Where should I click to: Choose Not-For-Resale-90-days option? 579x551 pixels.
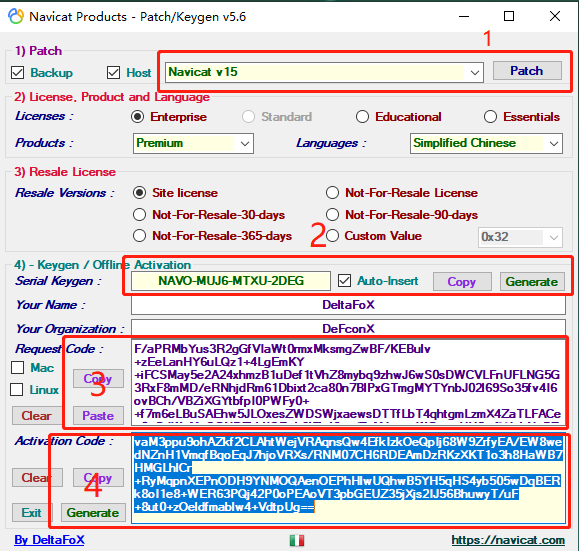332,215
